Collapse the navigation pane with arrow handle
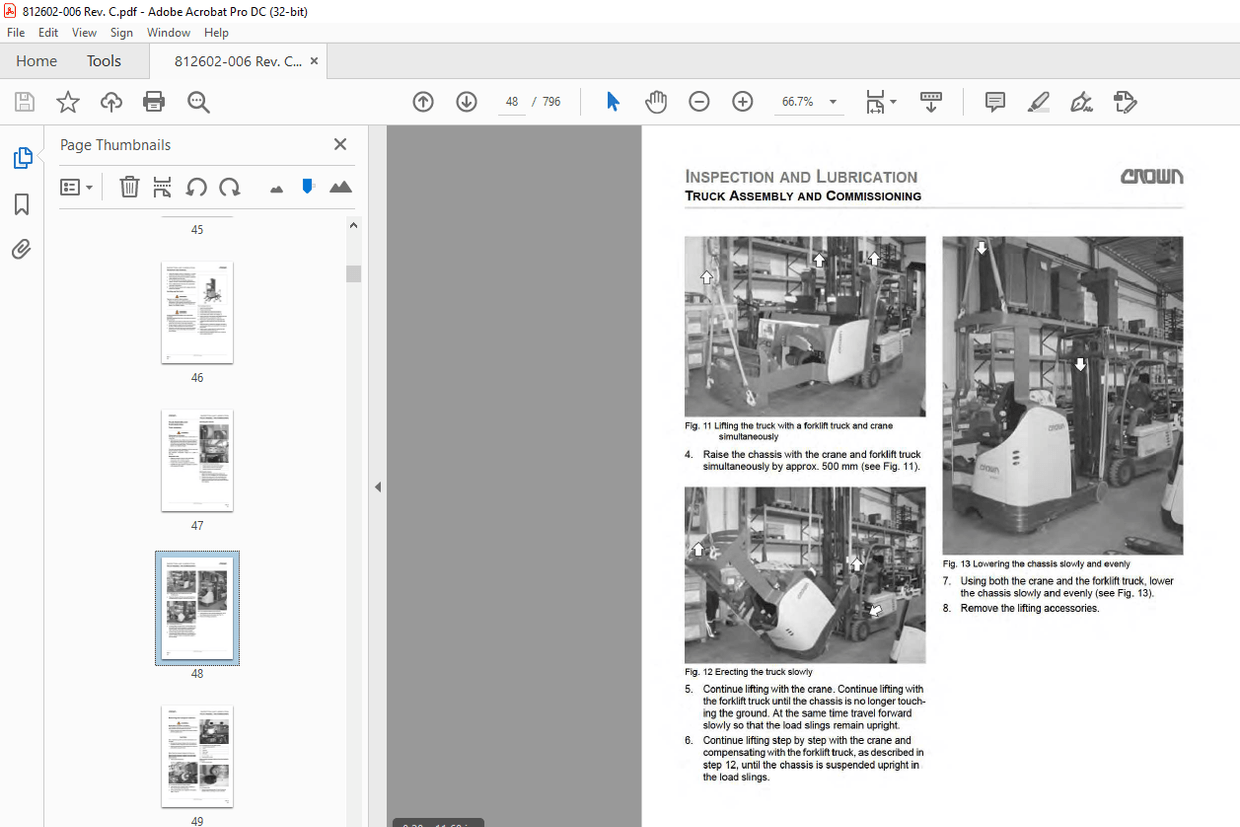The height and width of the screenshot is (827, 1240). 378,487
